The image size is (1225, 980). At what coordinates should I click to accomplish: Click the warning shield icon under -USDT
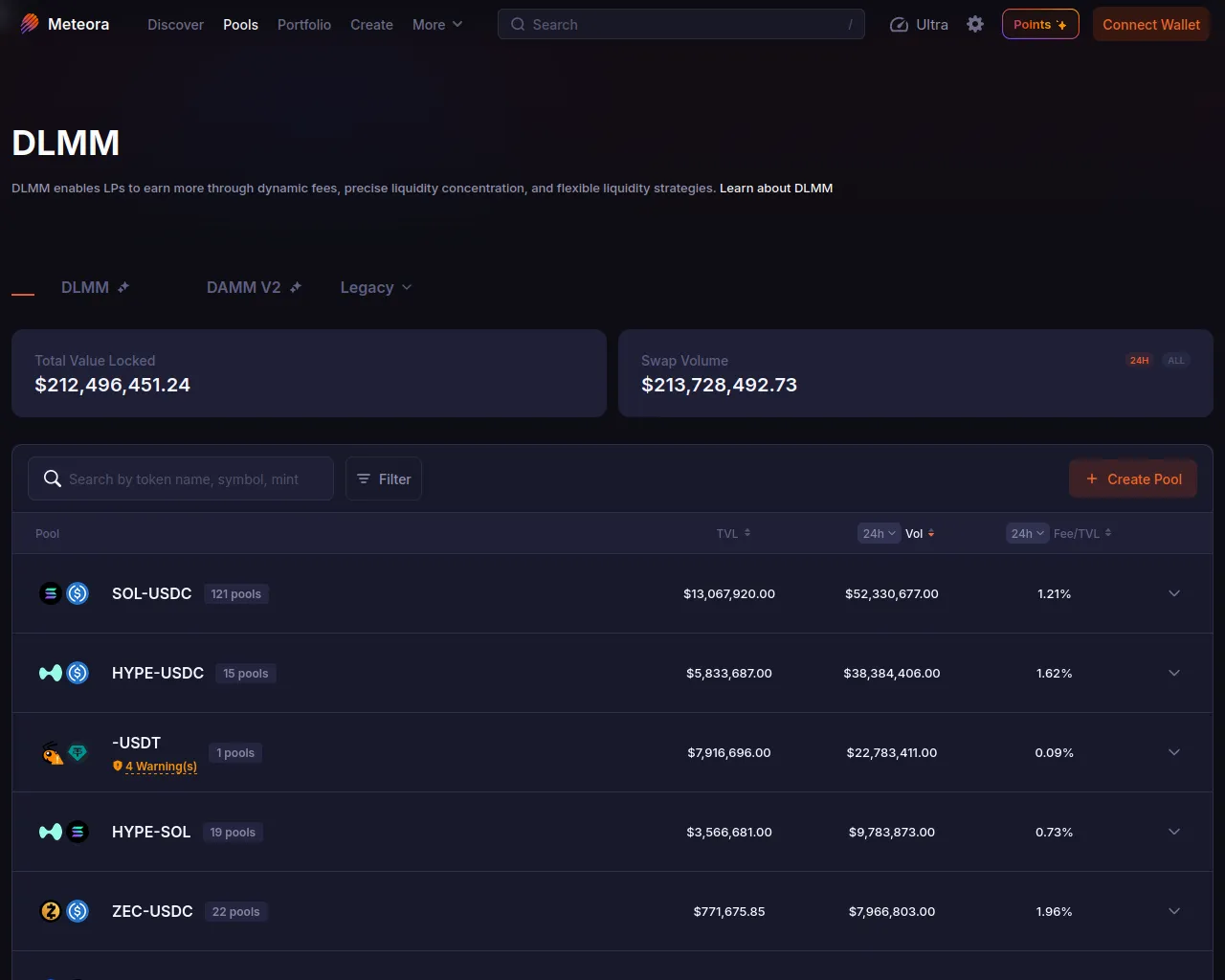click(x=118, y=766)
